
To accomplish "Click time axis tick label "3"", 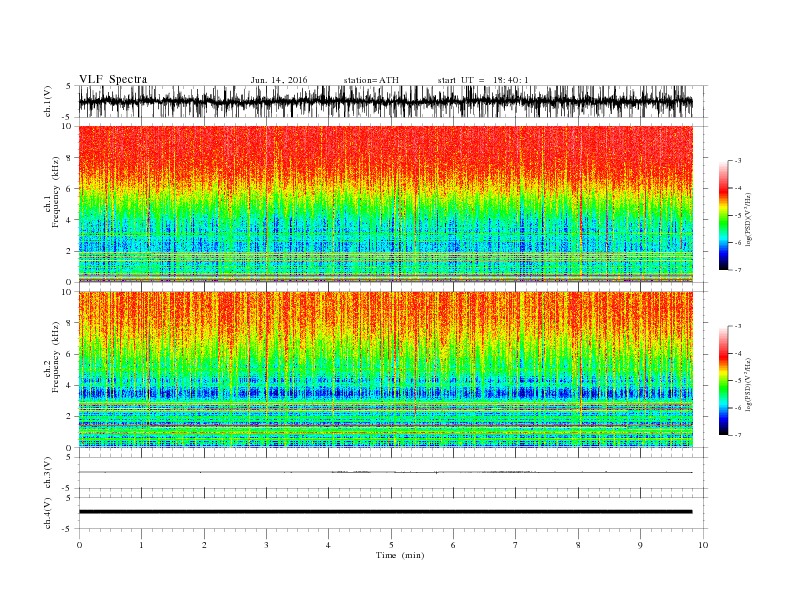I will (266, 545).
